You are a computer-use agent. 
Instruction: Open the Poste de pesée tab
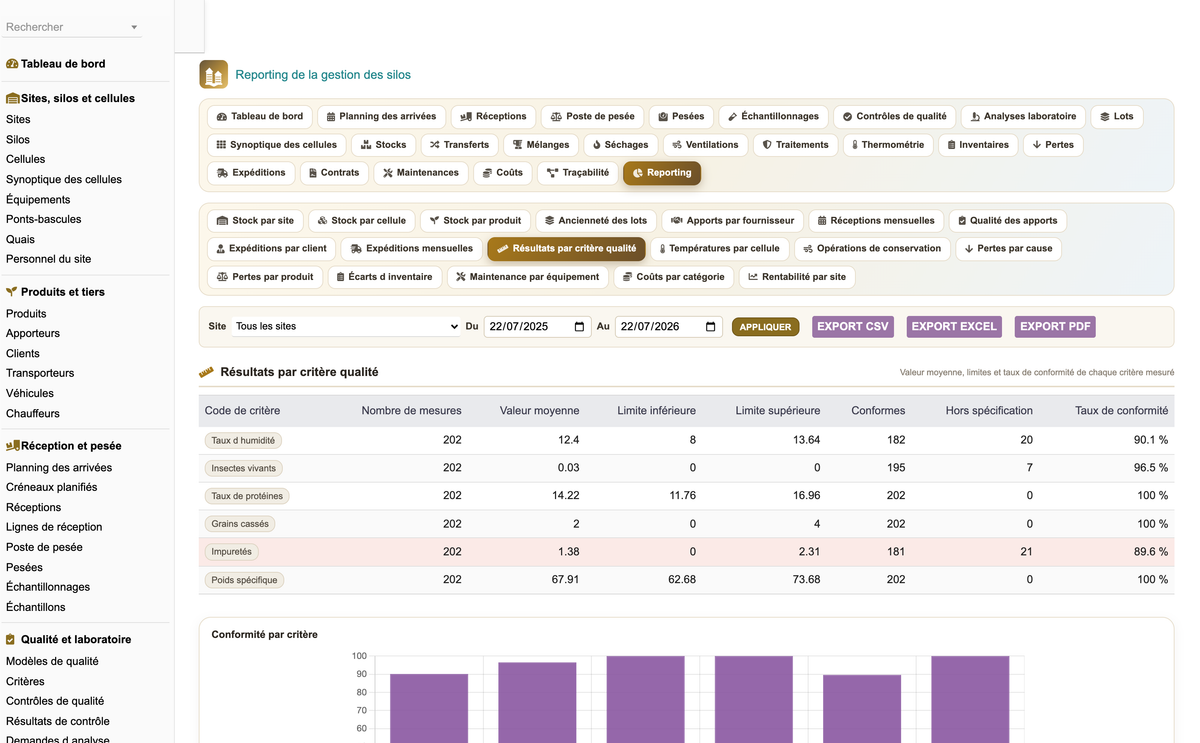point(592,117)
